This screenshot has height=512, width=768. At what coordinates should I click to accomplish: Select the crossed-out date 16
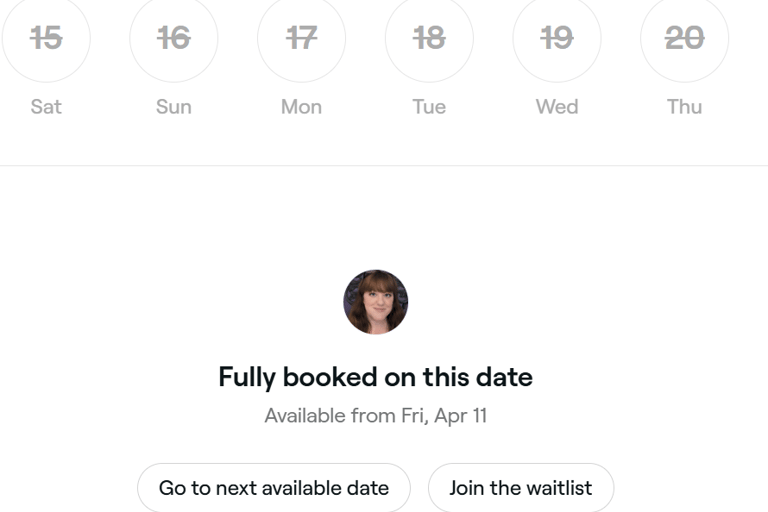click(x=174, y=38)
